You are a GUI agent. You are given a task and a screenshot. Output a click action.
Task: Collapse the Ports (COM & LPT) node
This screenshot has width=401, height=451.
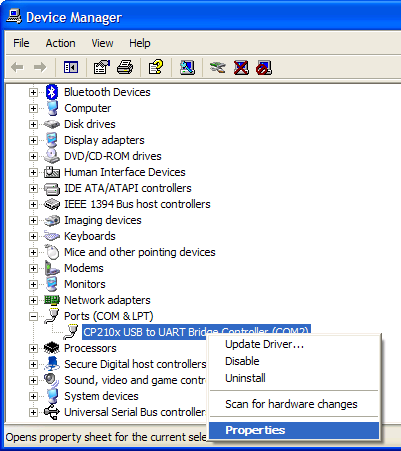click(x=33, y=316)
